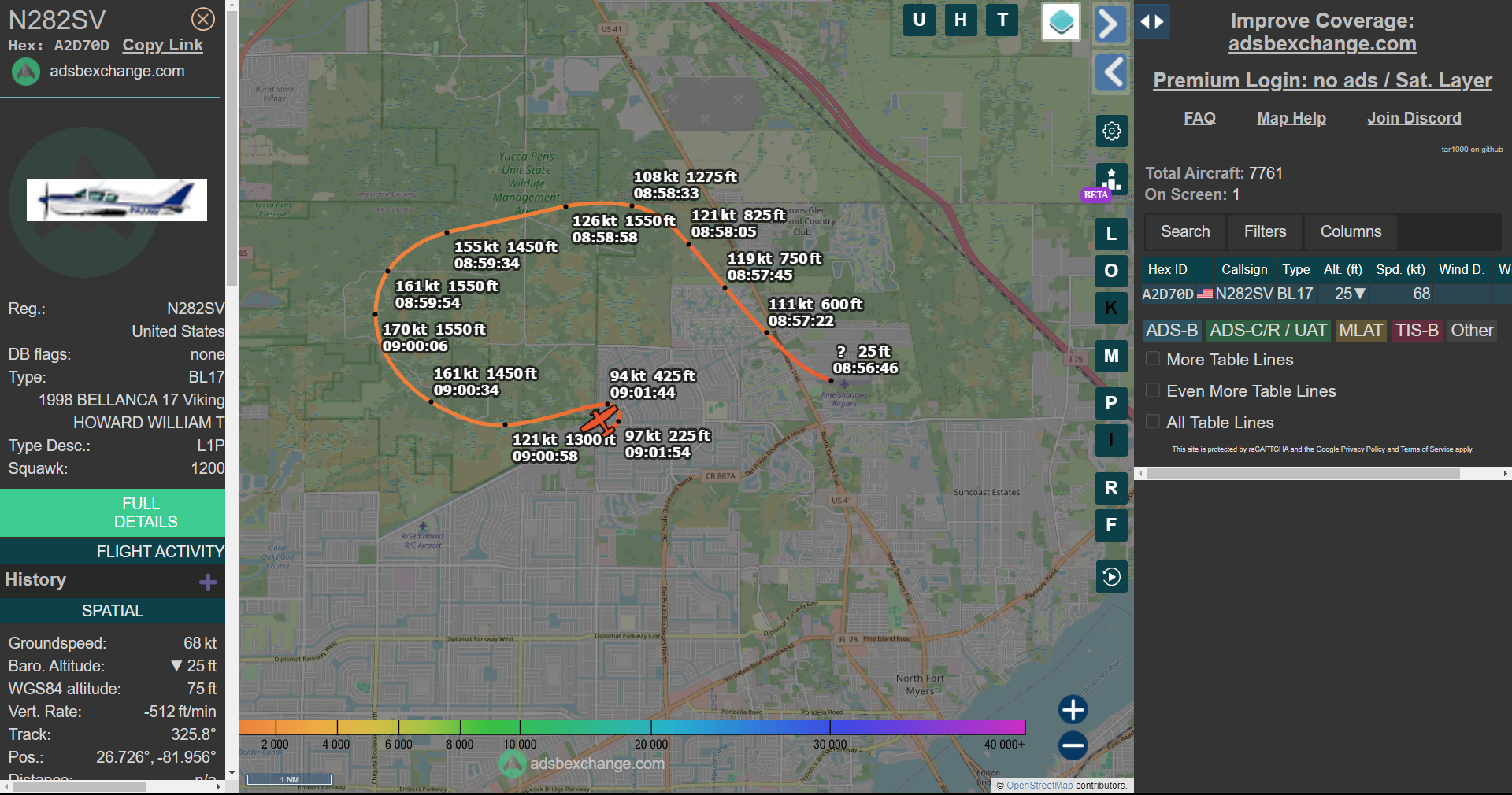Screen dimensions: 1512x795
Task: Sort table by Alt. (ft) column
Action: click(1343, 269)
